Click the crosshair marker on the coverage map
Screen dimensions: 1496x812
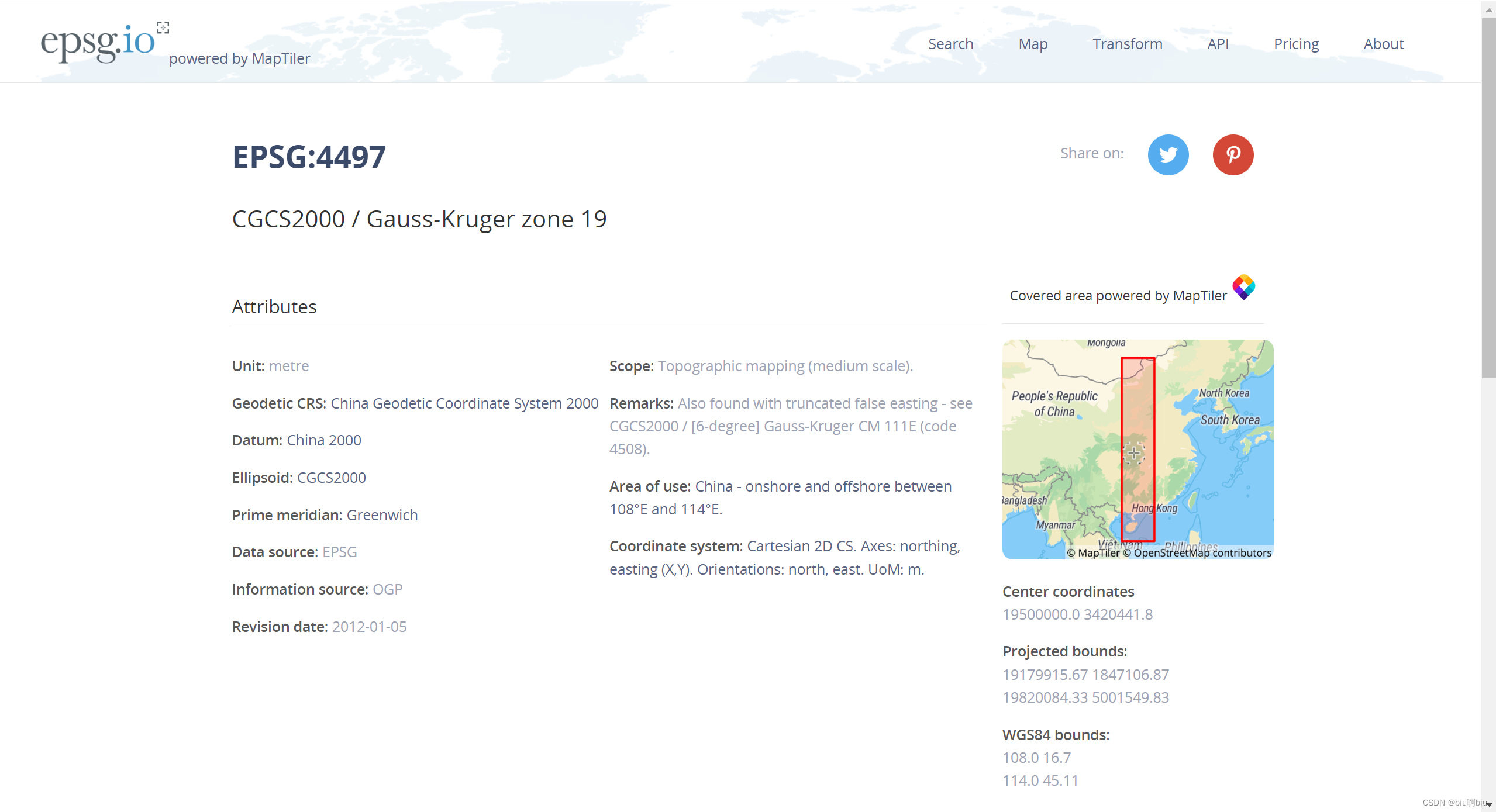[1135, 454]
